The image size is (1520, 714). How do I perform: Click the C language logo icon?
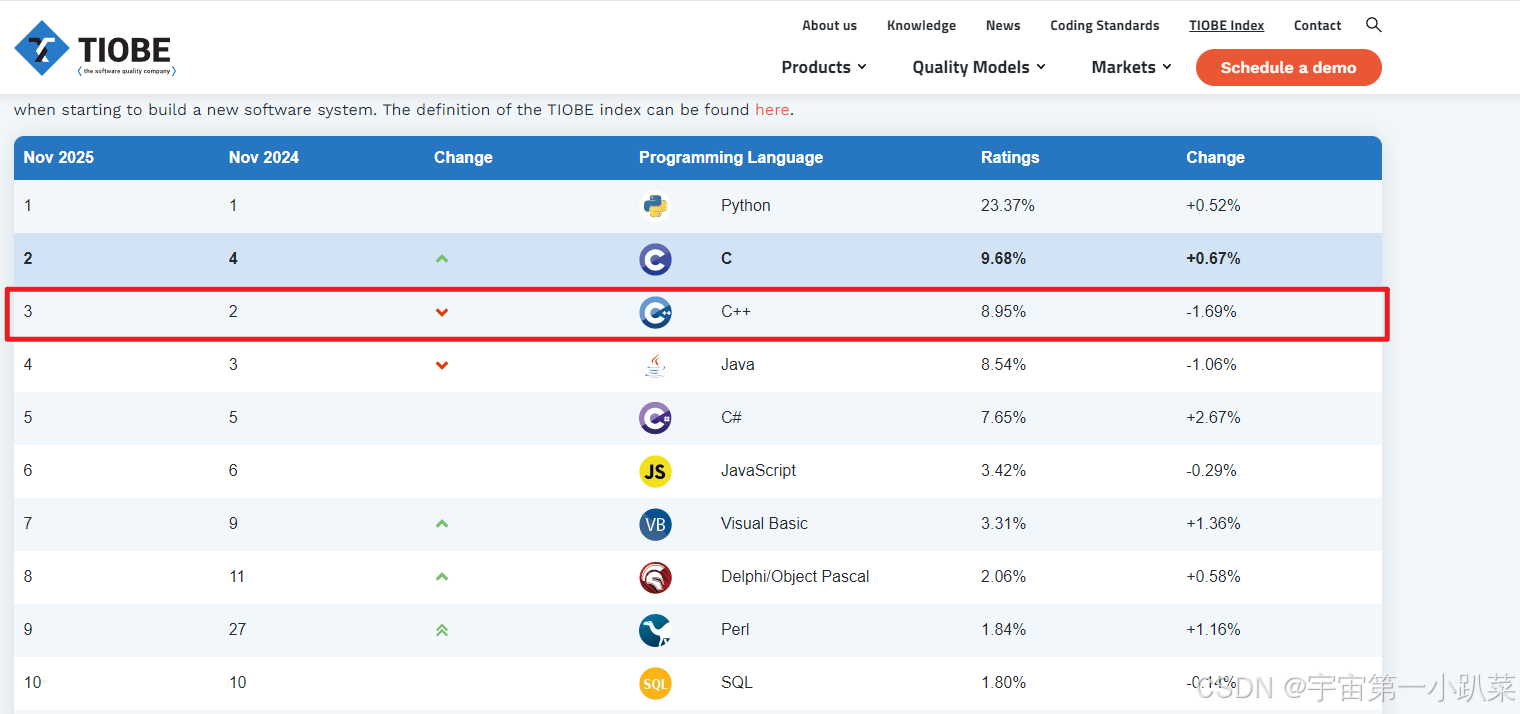(x=655, y=259)
